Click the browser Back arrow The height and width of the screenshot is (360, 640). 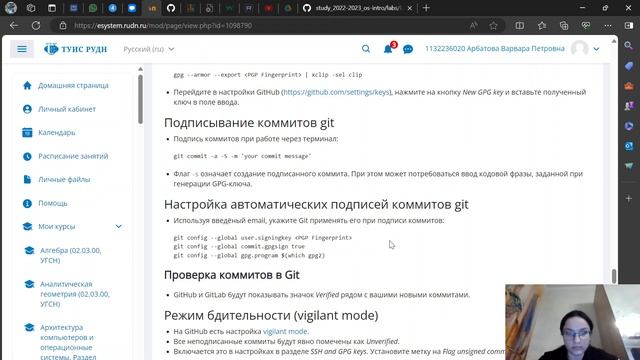point(14,25)
